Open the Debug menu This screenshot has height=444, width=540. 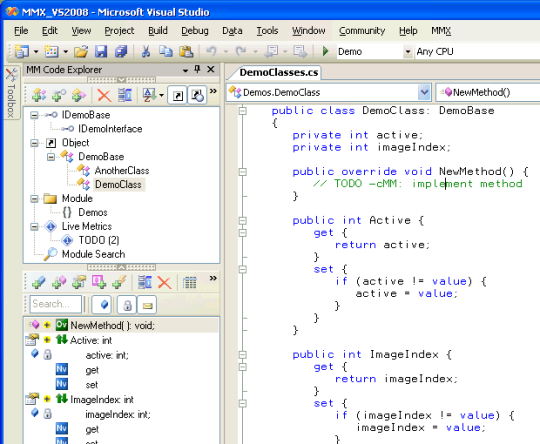195,31
